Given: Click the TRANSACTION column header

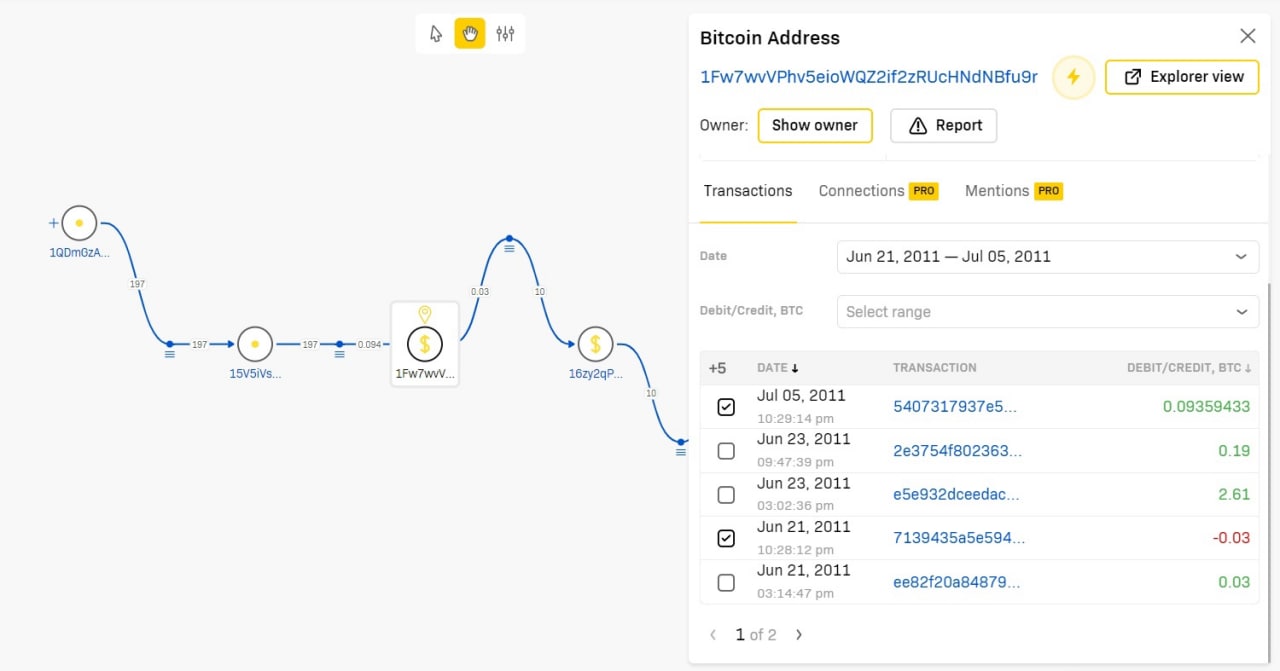Looking at the screenshot, I should click(934, 368).
